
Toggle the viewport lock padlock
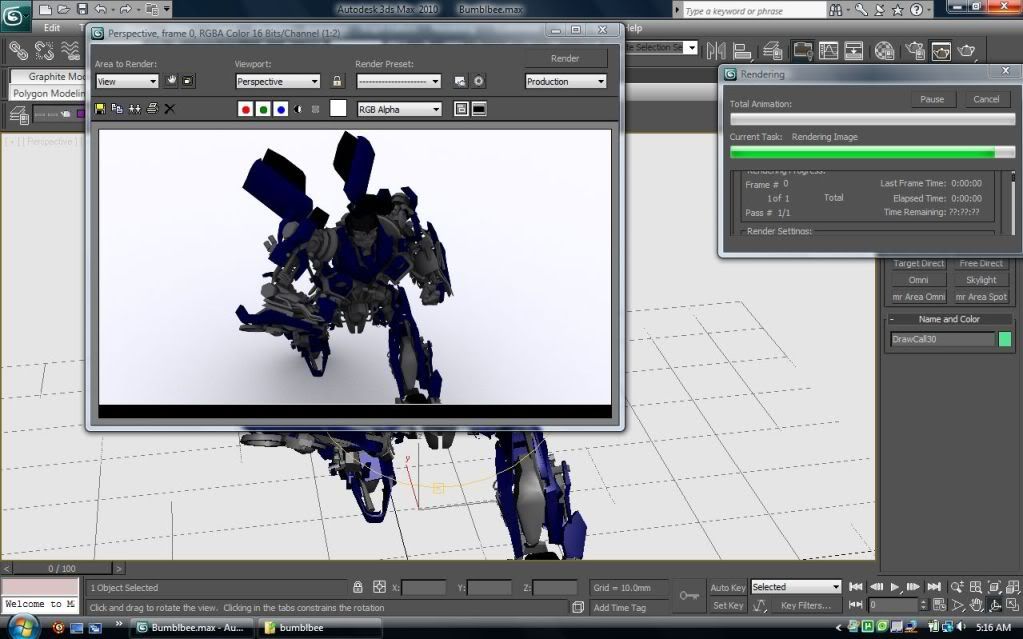[x=338, y=82]
